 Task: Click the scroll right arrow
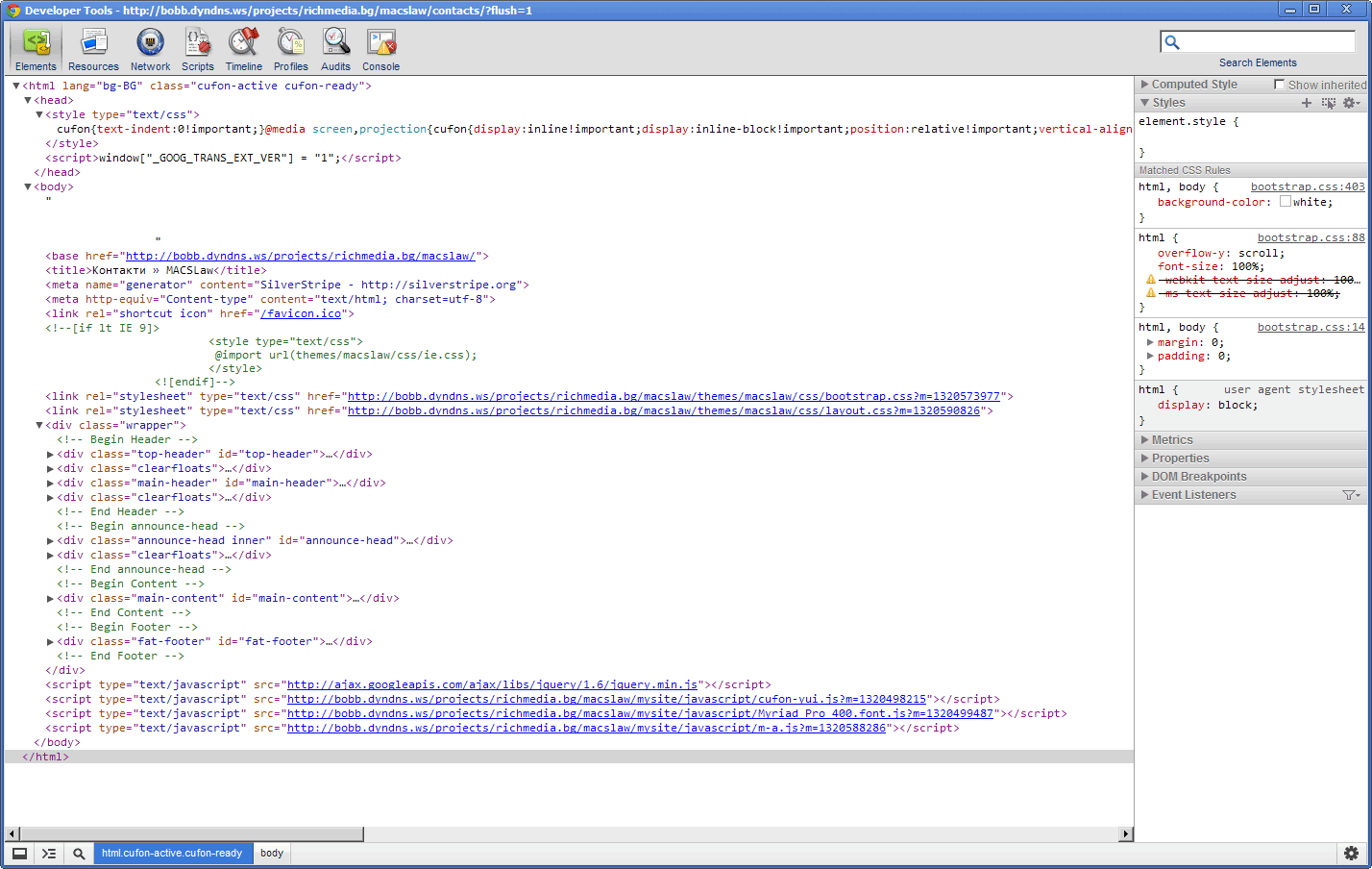[1126, 834]
